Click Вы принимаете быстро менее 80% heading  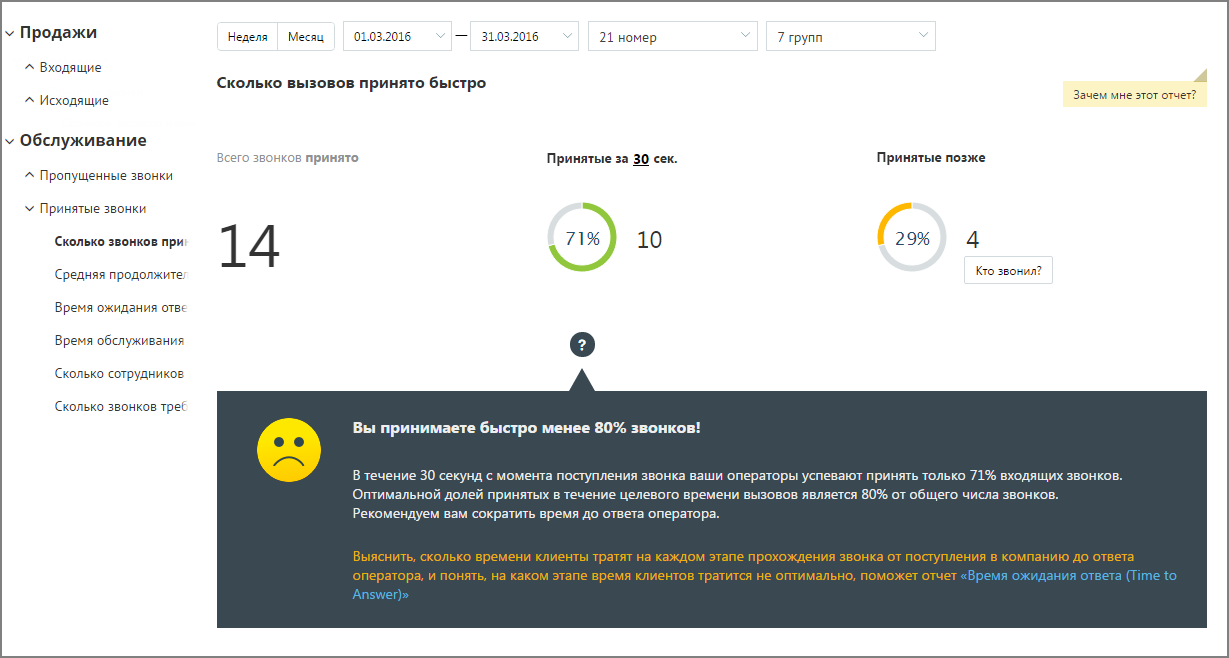(x=527, y=427)
